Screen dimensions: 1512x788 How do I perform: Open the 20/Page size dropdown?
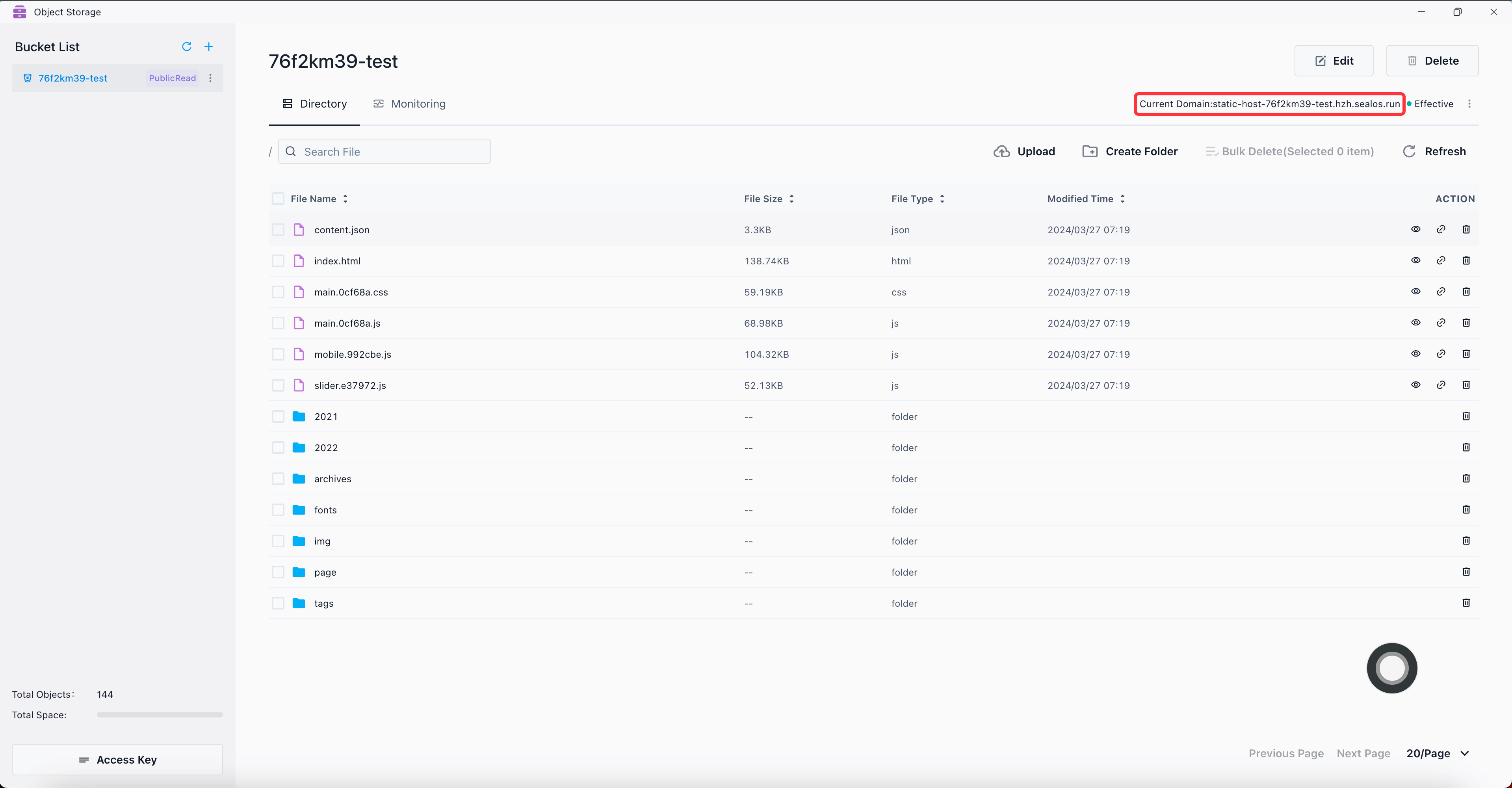[x=1438, y=753]
